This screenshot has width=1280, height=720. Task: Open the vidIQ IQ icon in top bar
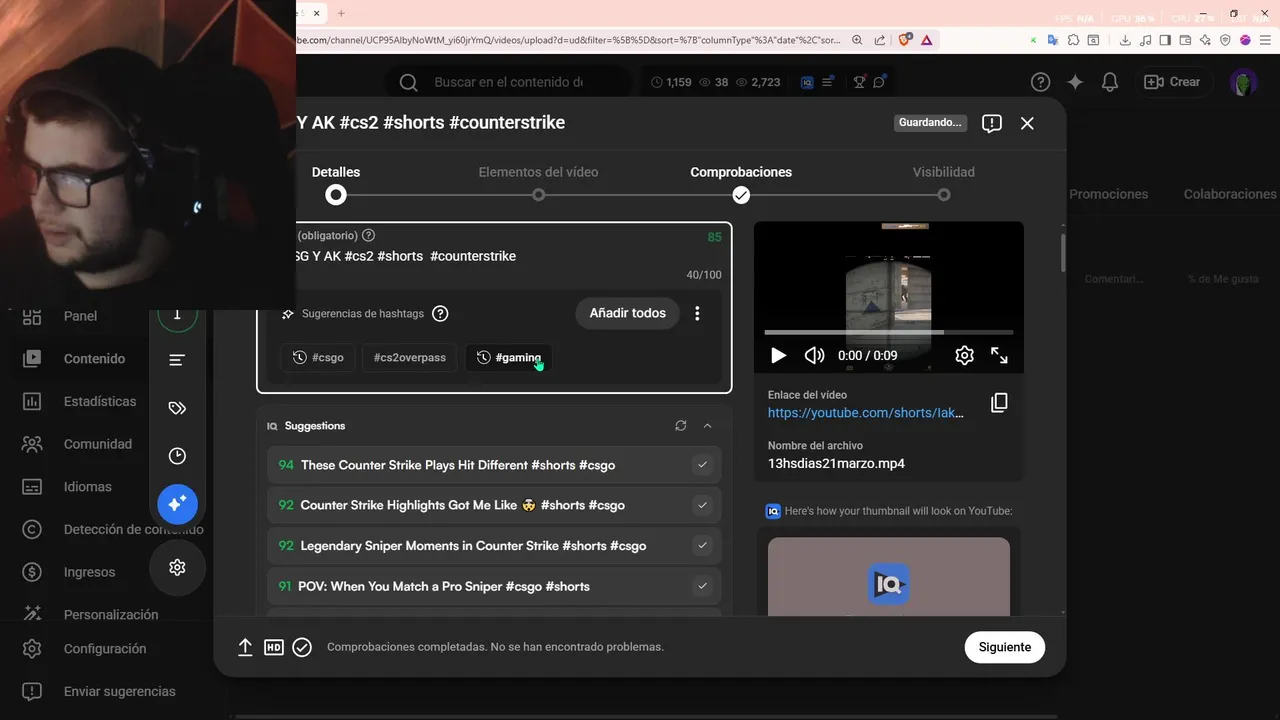click(x=807, y=82)
